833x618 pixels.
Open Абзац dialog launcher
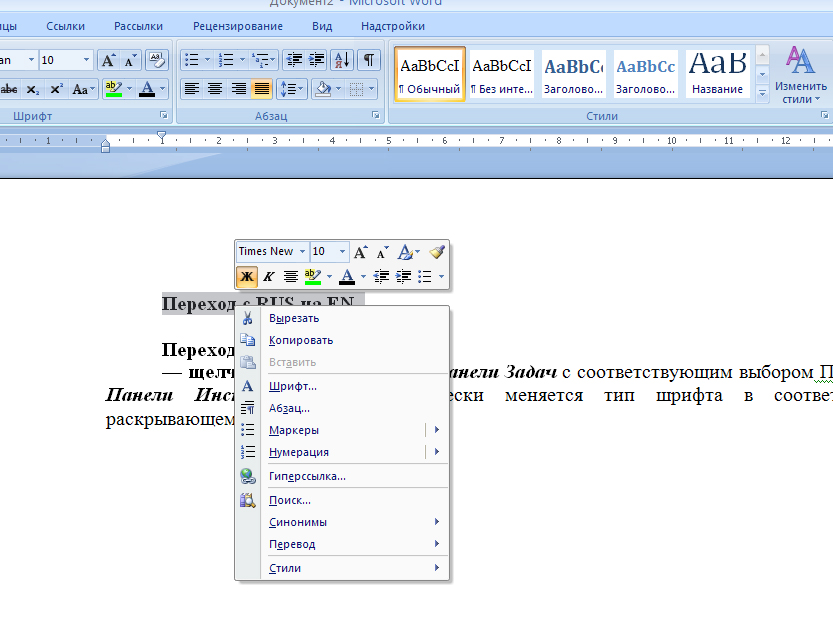click(x=376, y=115)
